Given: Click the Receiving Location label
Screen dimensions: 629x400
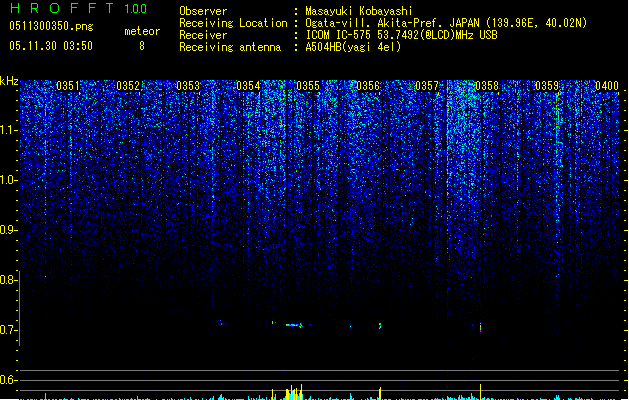Looking at the screenshot, I should (x=233, y=23).
